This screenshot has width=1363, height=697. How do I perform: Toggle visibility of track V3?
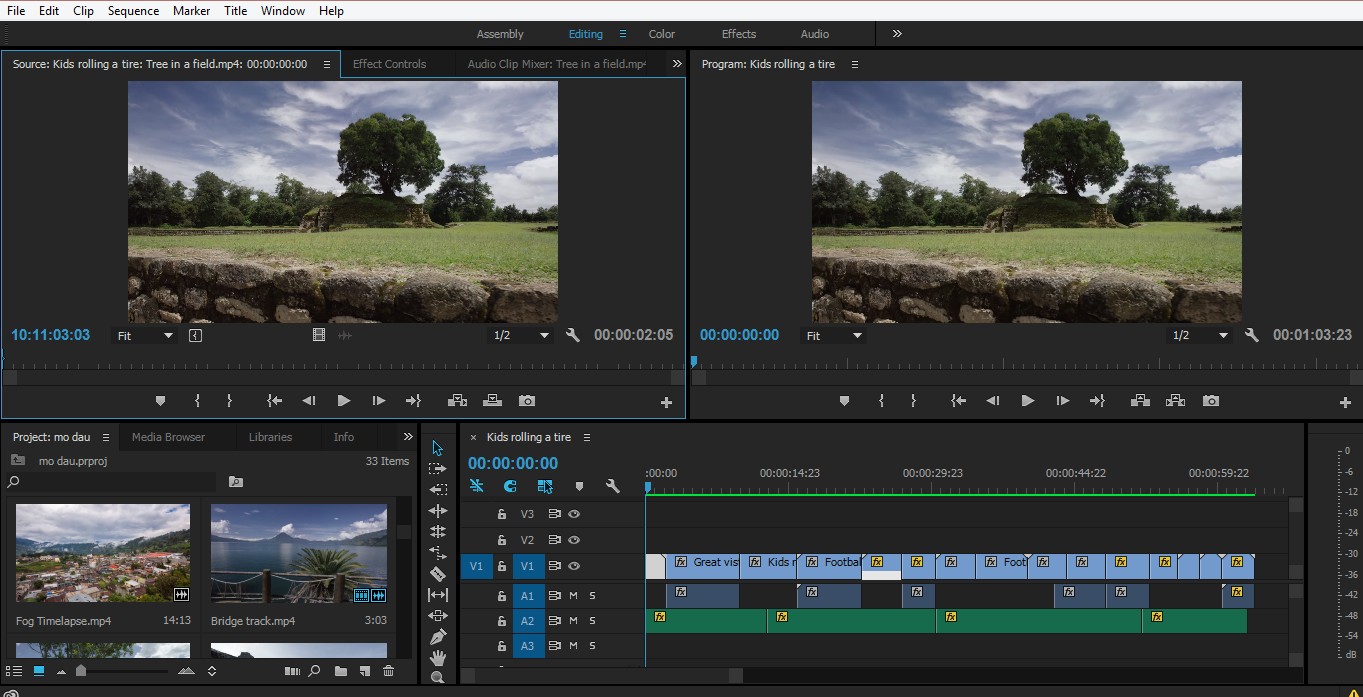coord(574,514)
